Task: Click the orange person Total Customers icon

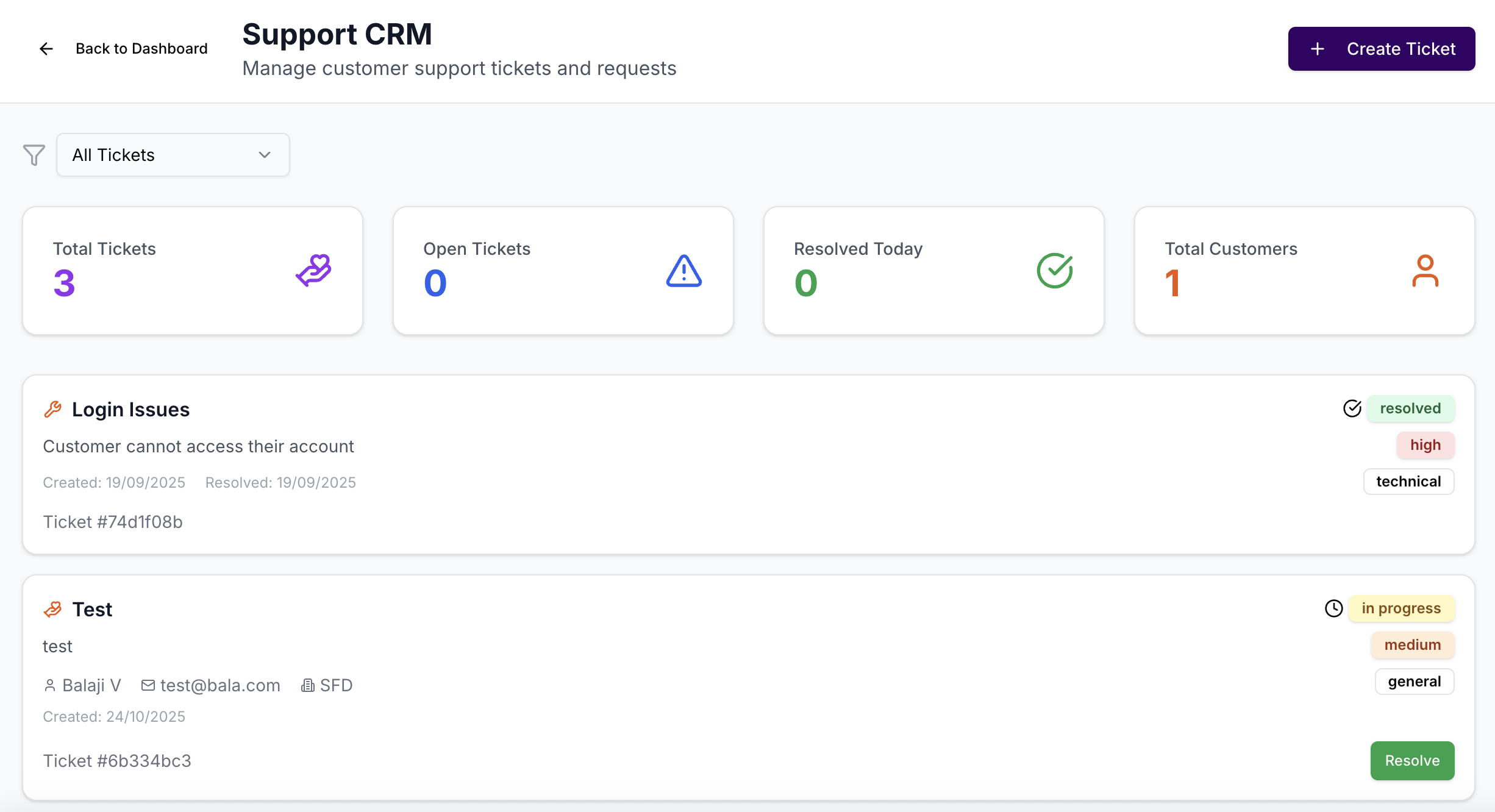Action: 1425,271
